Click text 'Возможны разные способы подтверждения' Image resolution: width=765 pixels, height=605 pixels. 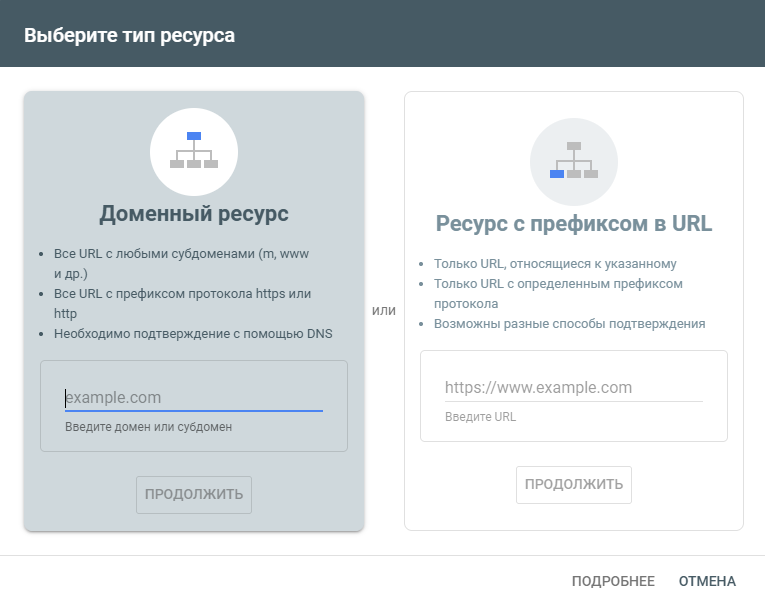click(569, 324)
